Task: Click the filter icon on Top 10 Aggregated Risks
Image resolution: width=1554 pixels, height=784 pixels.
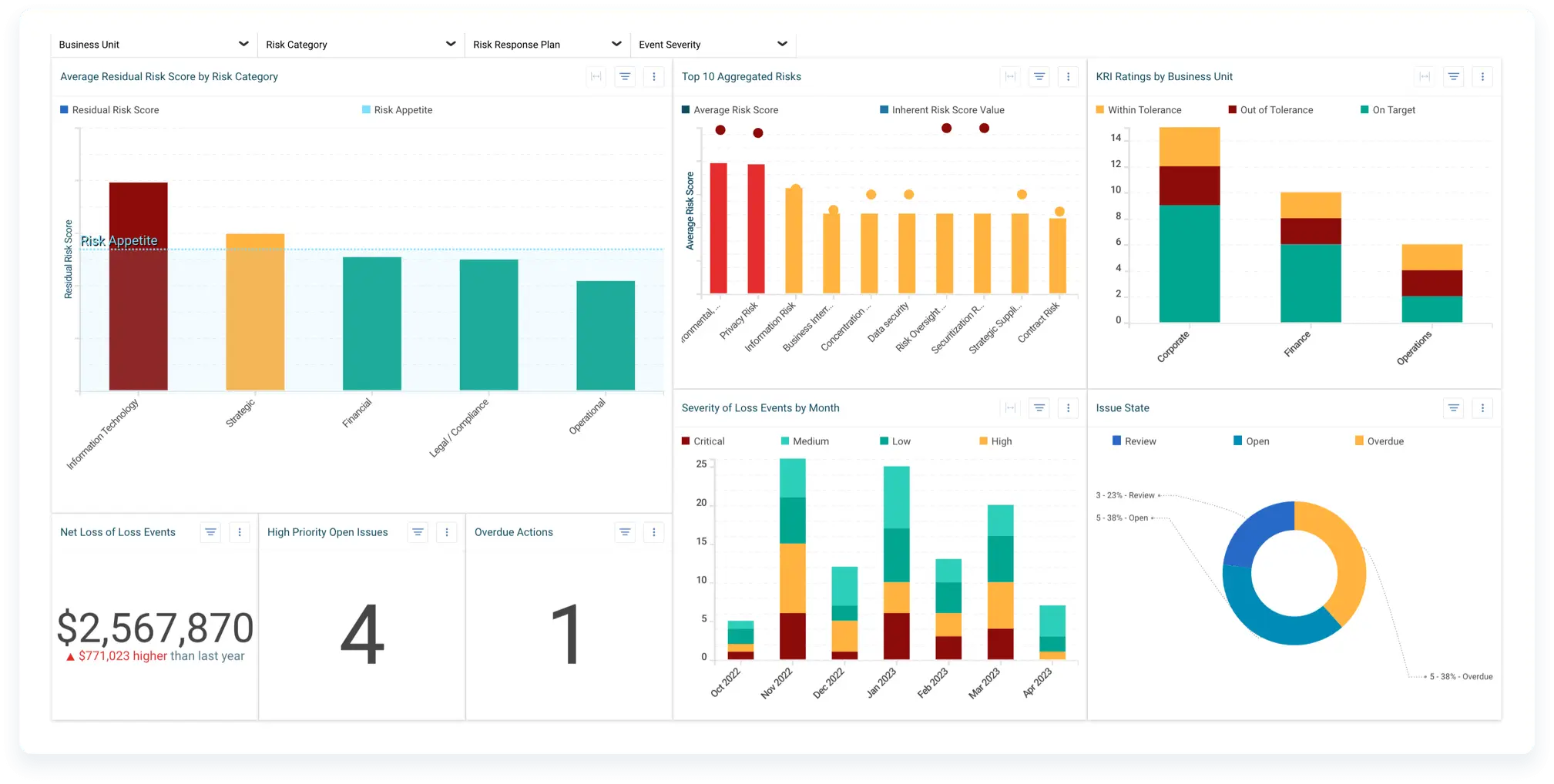Action: point(1039,76)
